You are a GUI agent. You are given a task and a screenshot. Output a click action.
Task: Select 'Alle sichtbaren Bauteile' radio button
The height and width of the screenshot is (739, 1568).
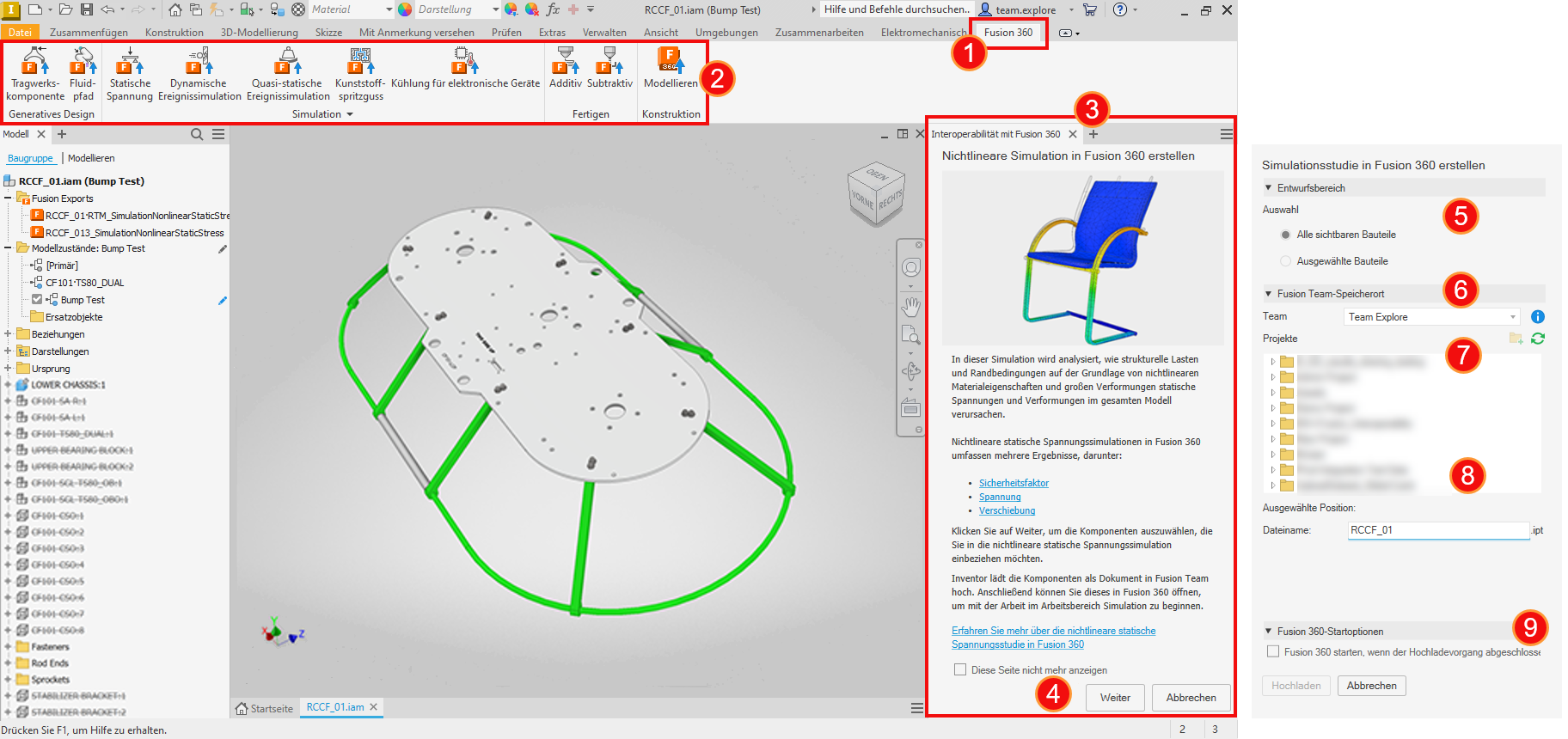click(x=1285, y=235)
